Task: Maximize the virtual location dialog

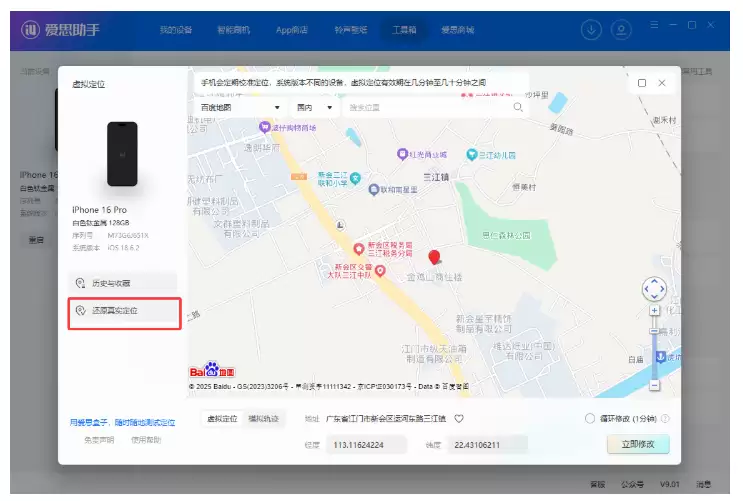Action: tap(642, 83)
